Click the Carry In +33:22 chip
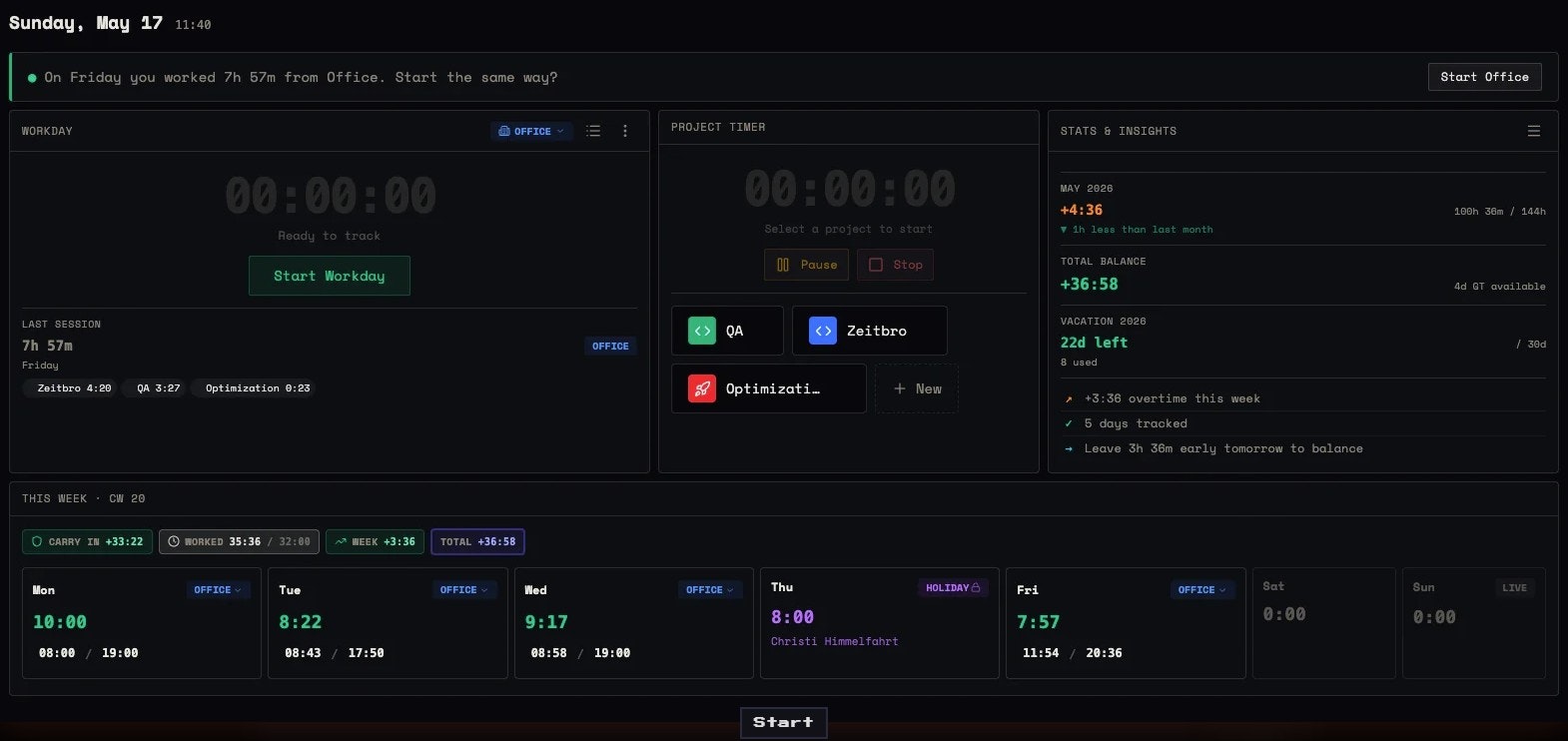Image resolution: width=1568 pixels, height=741 pixels. click(x=88, y=541)
